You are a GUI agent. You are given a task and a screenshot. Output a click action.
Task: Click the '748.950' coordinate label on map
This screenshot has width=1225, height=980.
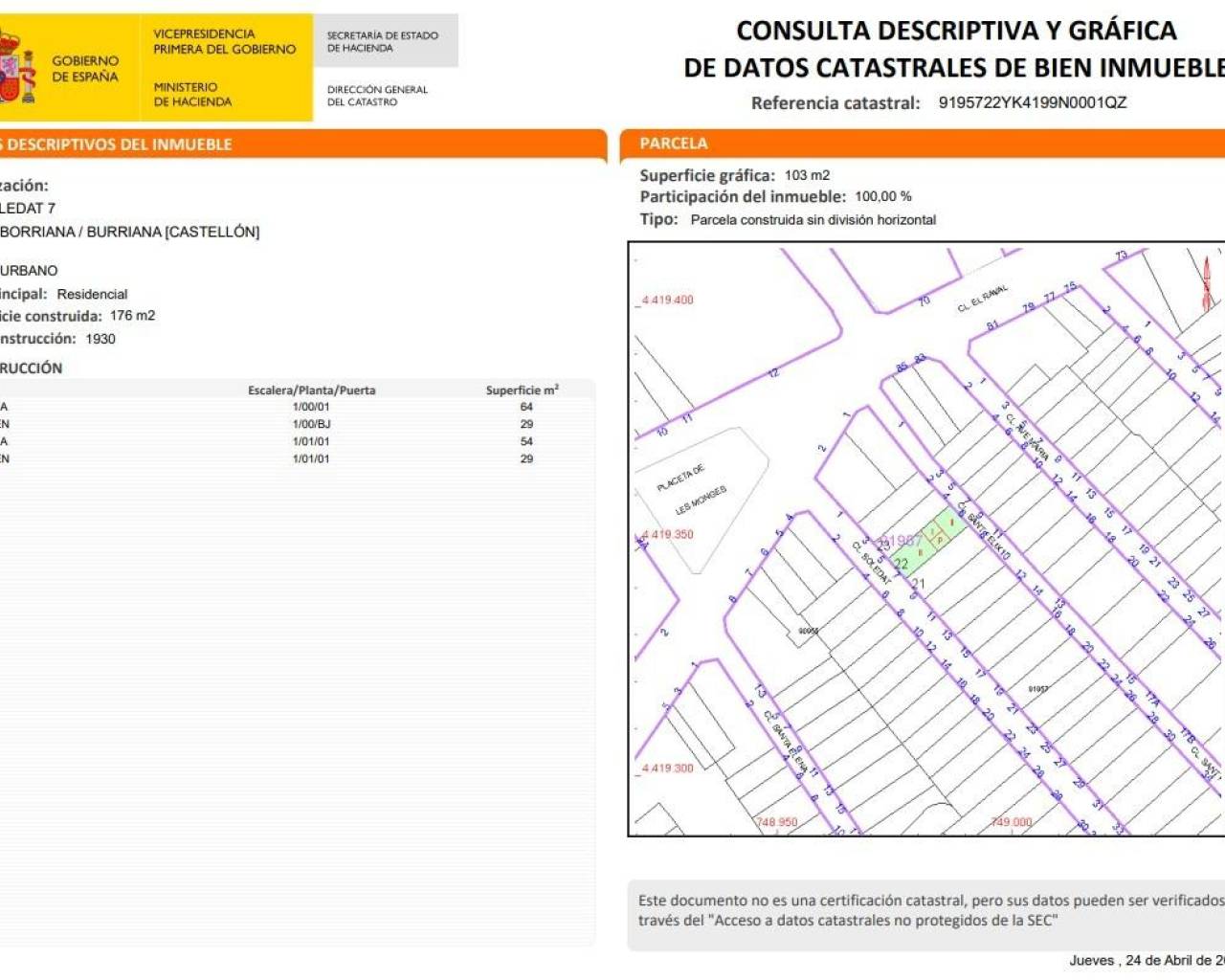pos(776,822)
